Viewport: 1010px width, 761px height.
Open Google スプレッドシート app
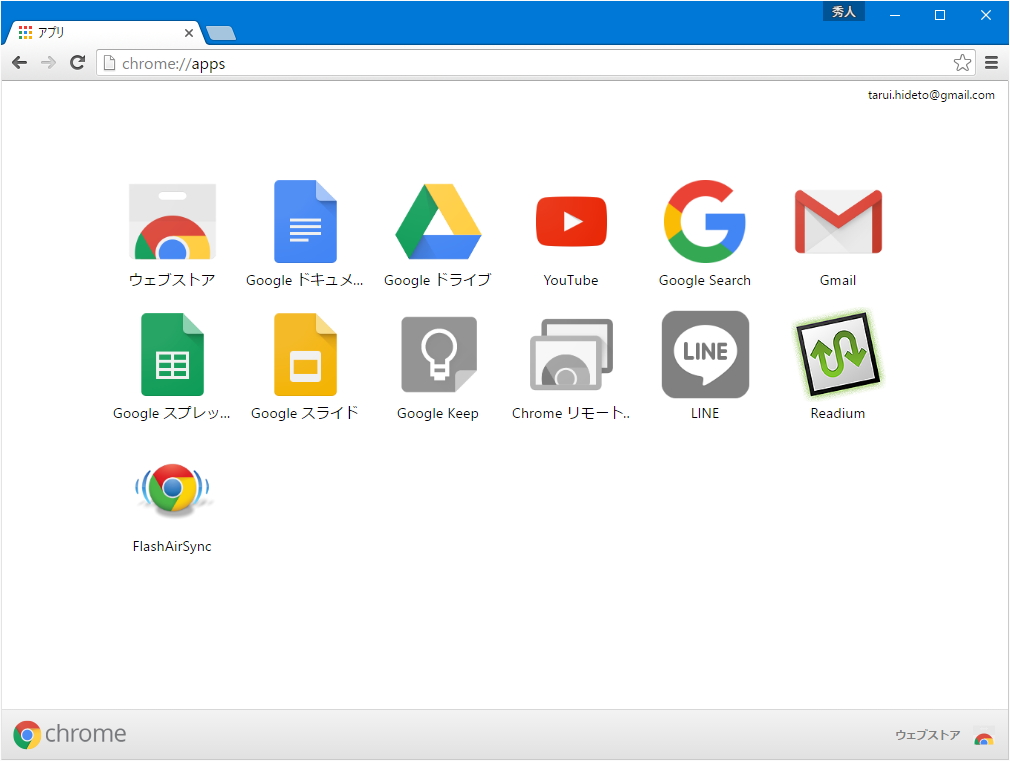(x=172, y=354)
